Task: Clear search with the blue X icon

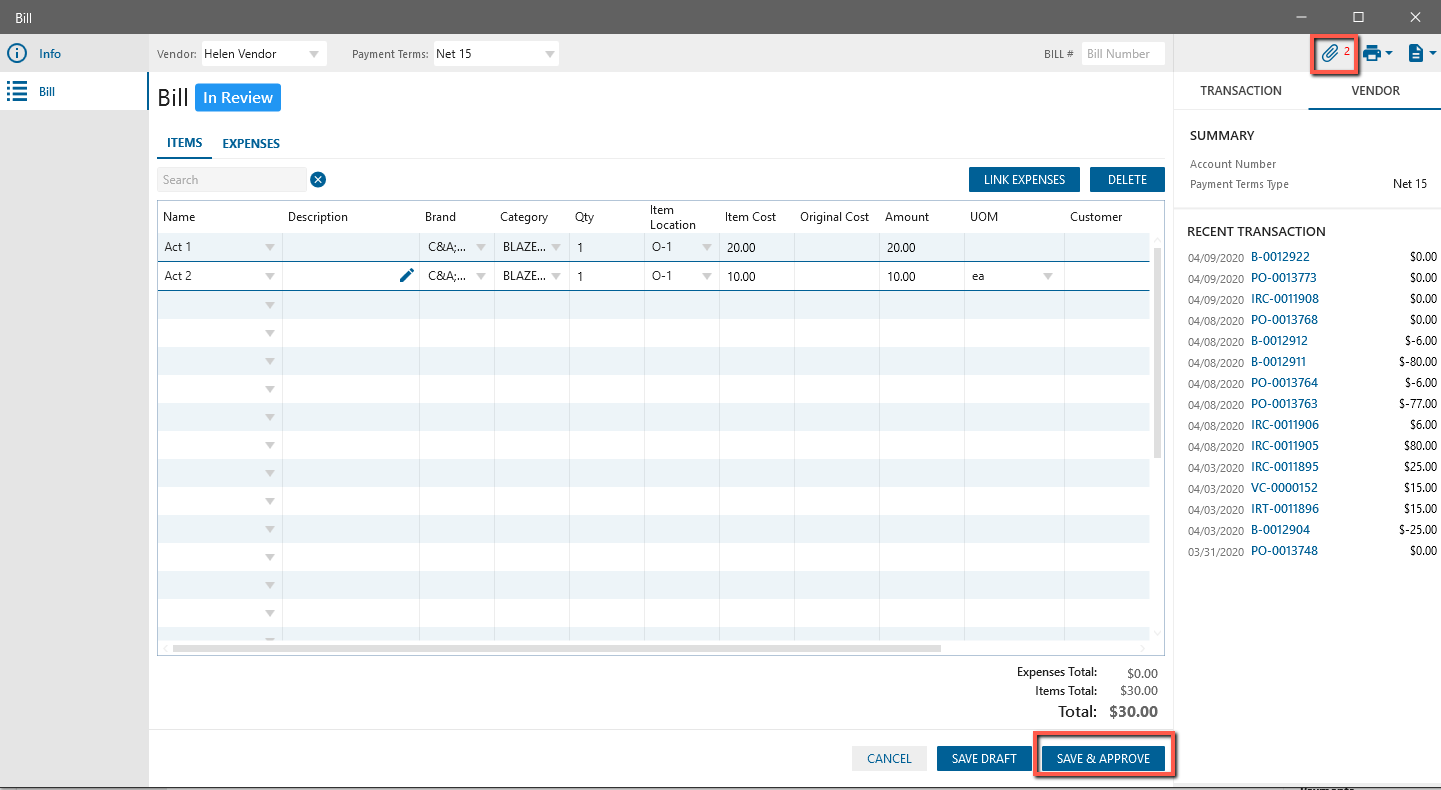Action: [318, 180]
